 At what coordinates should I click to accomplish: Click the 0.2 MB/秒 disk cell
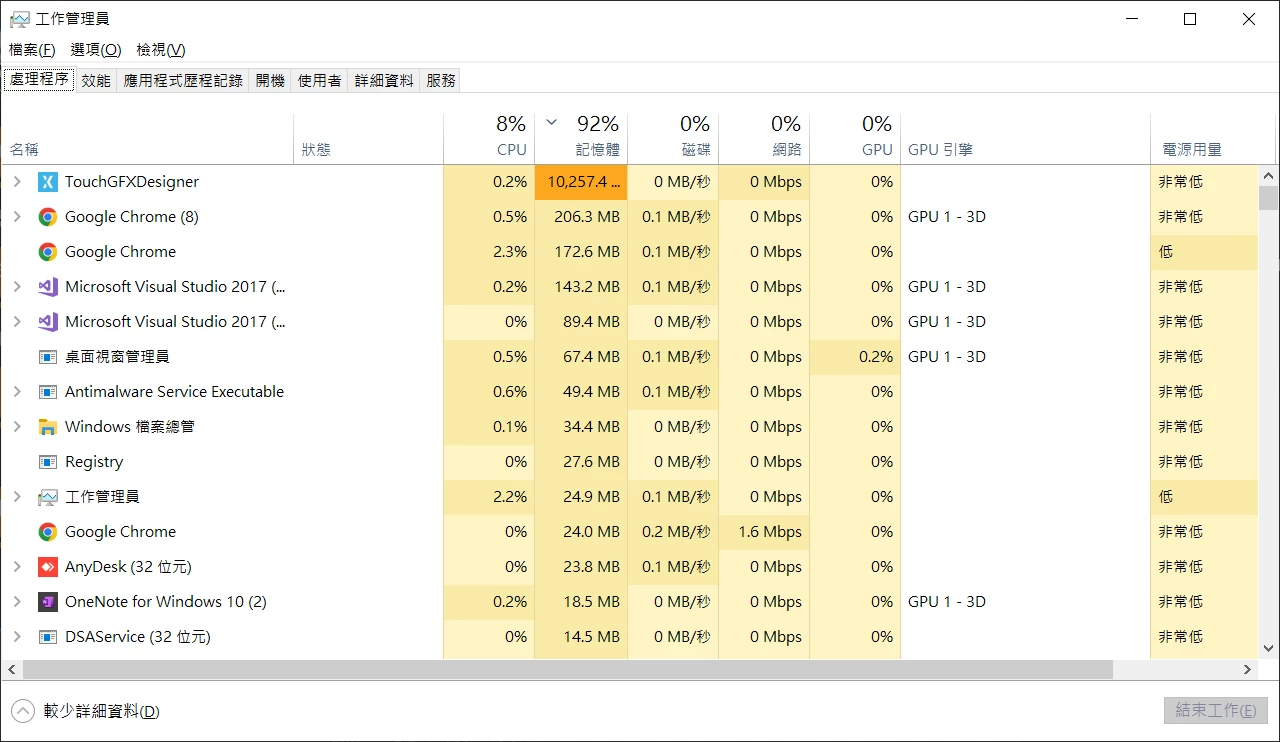673,532
